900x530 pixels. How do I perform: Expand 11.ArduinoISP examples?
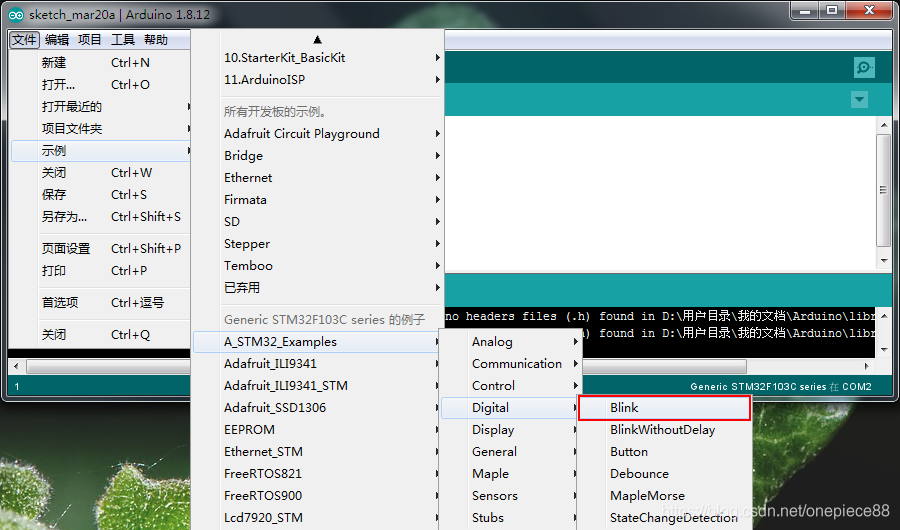[318, 79]
